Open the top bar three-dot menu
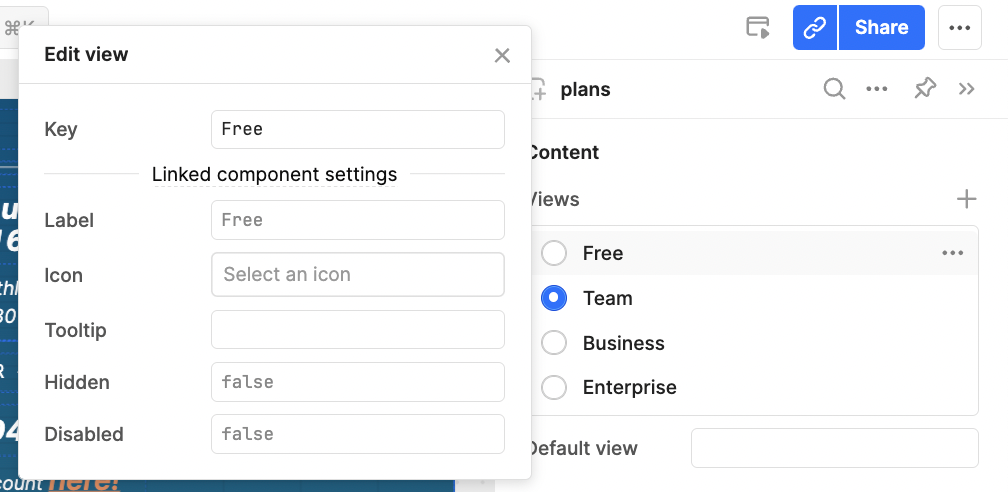The height and width of the screenshot is (492, 1008). coord(959,28)
